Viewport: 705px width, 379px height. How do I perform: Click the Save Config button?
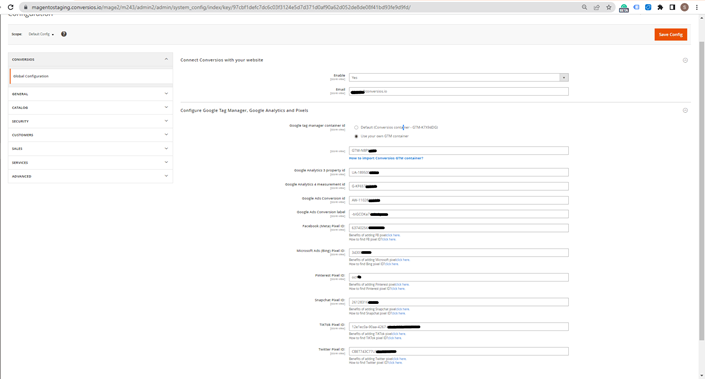tap(670, 35)
